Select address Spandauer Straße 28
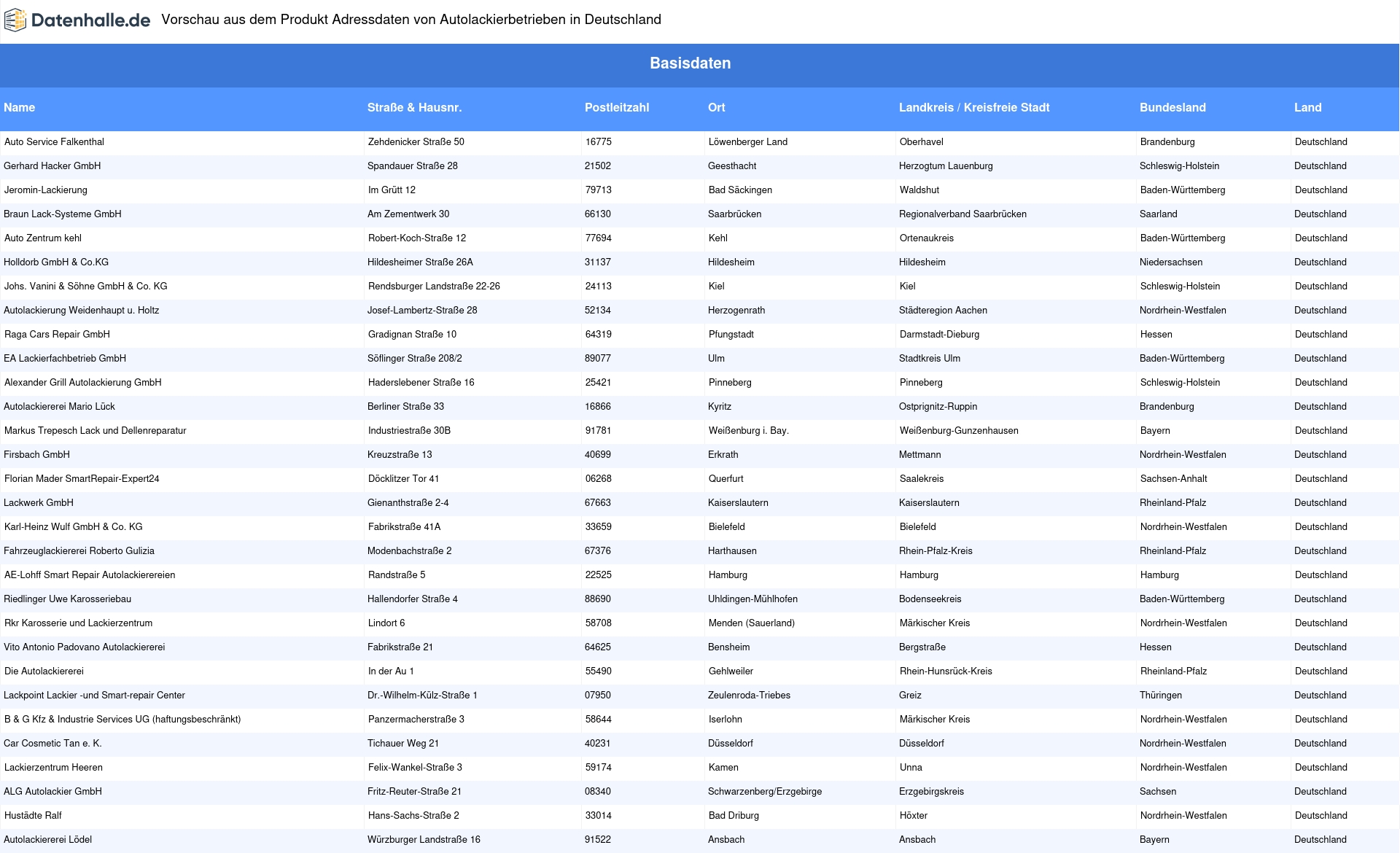 coord(413,166)
